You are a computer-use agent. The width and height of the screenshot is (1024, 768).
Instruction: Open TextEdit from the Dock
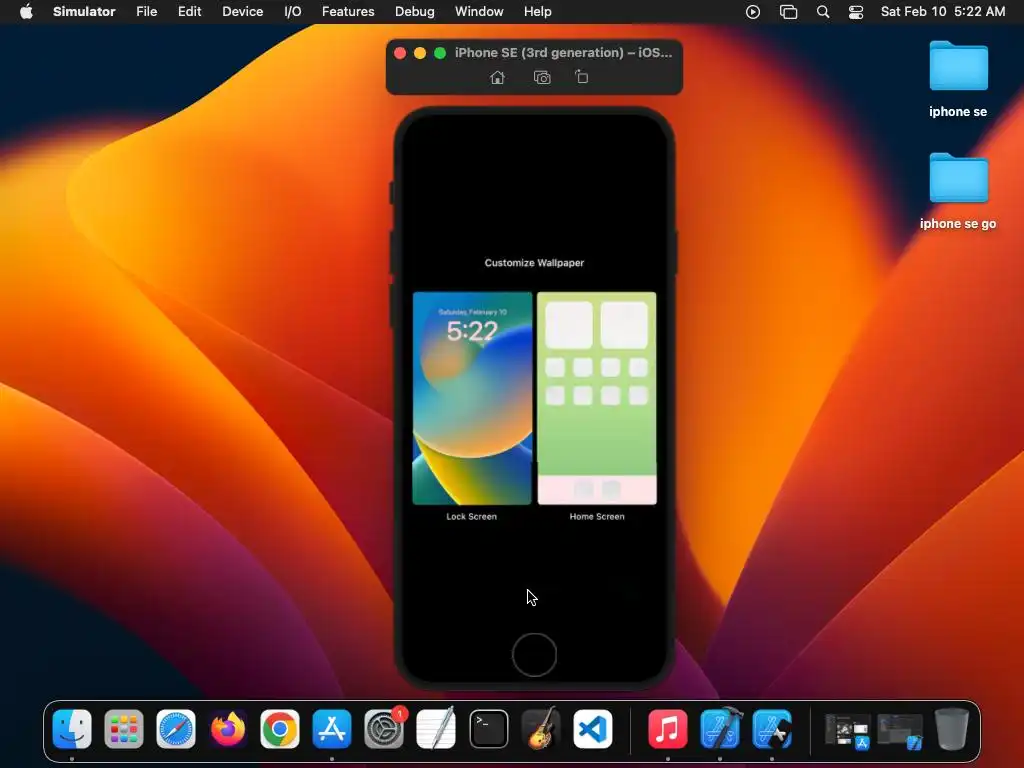tap(436, 729)
